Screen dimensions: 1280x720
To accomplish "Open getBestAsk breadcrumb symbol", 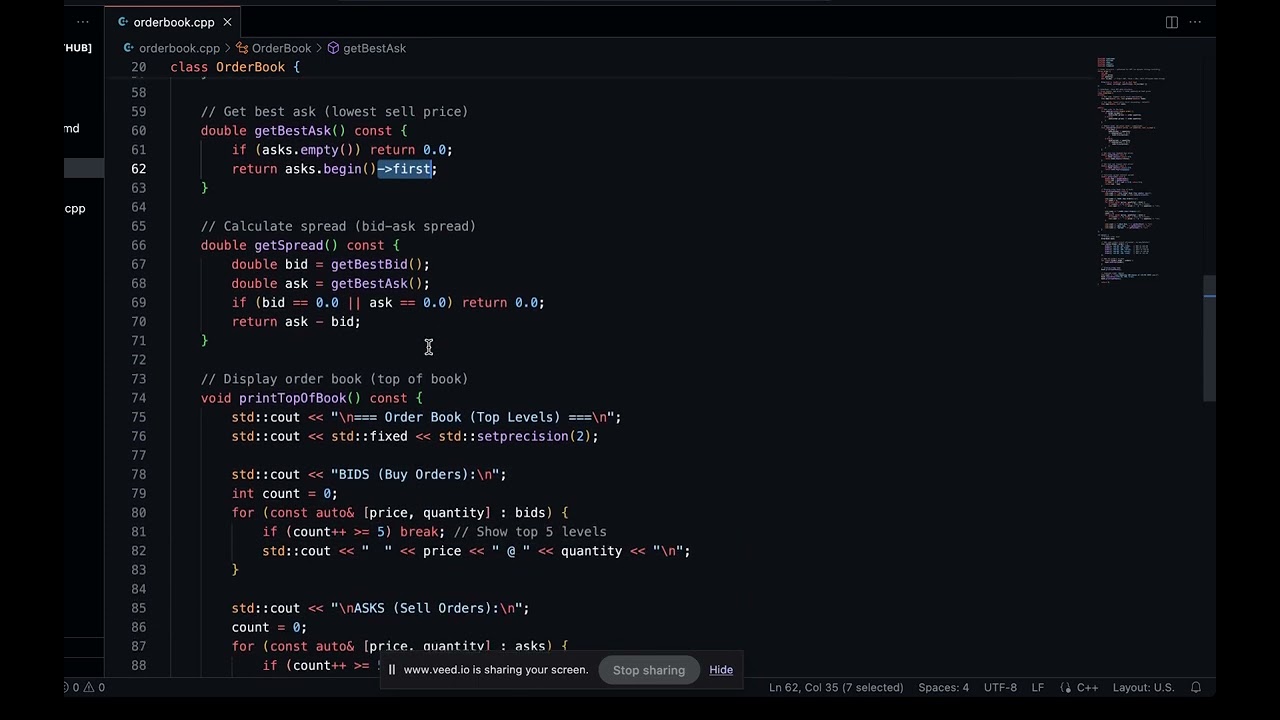I will [374, 48].
